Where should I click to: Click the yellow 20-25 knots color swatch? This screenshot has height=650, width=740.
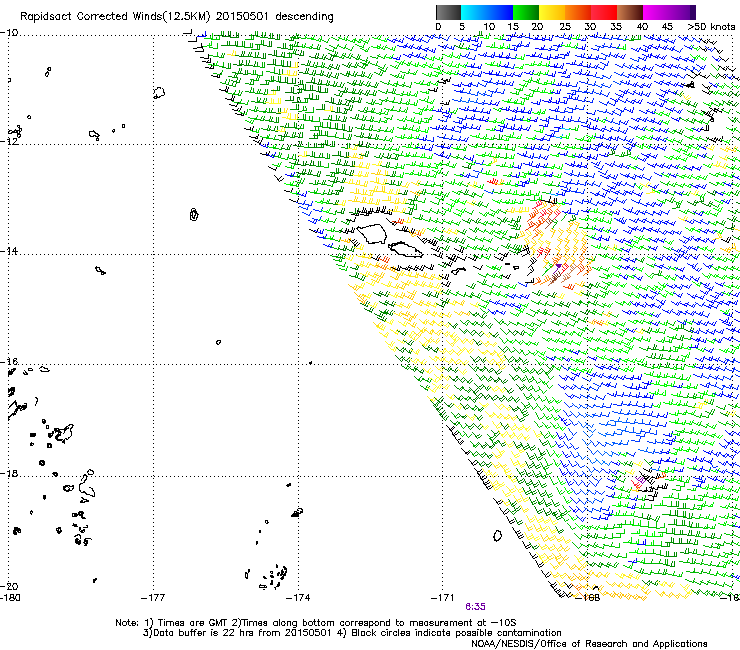coord(552,12)
